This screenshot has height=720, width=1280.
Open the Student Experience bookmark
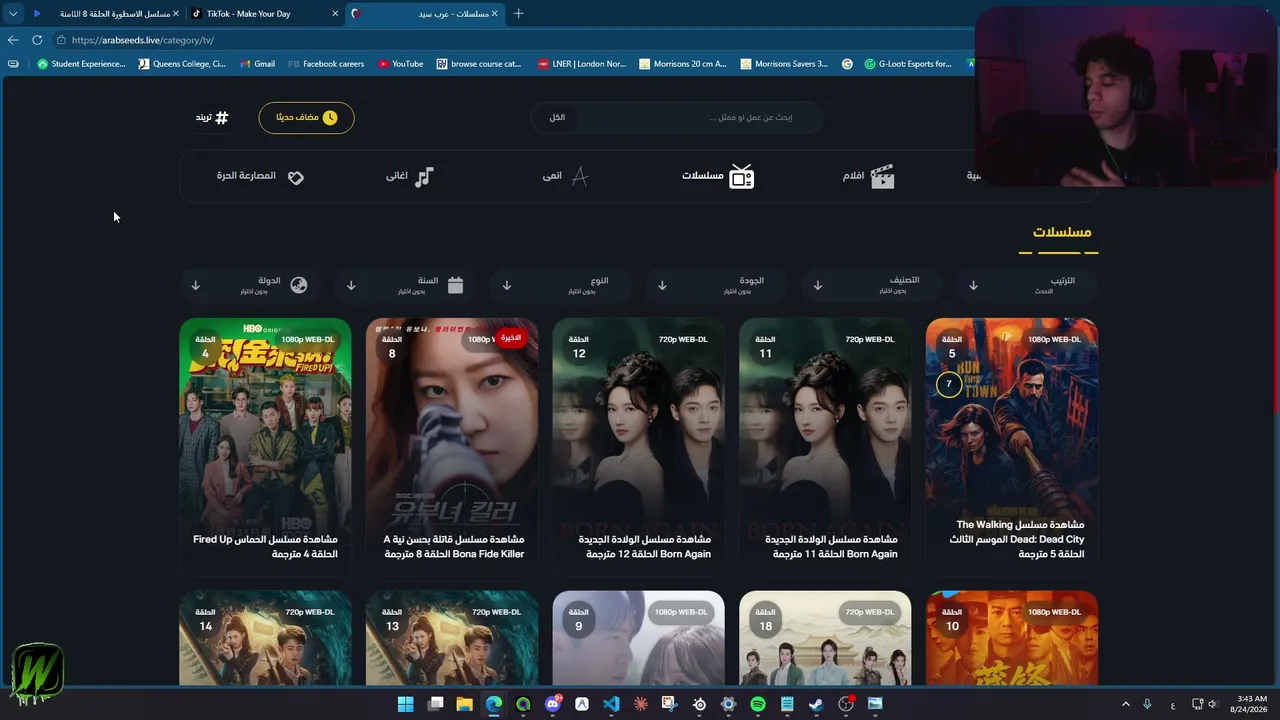click(81, 64)
